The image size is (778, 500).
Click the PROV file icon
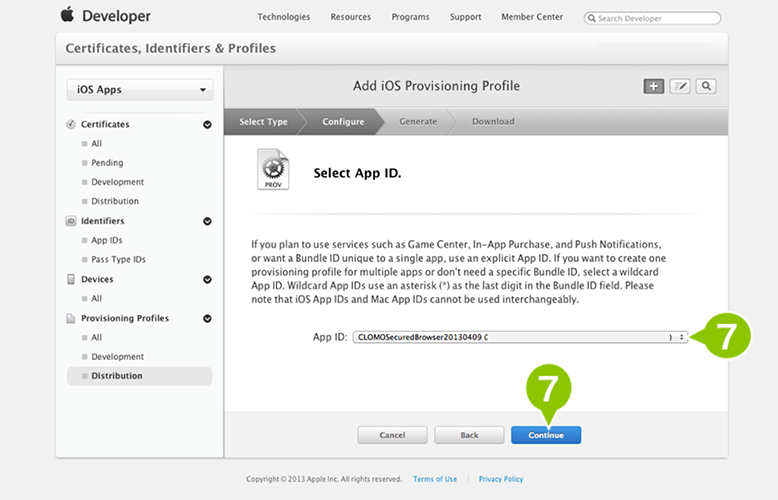click(x=273, y=170)
